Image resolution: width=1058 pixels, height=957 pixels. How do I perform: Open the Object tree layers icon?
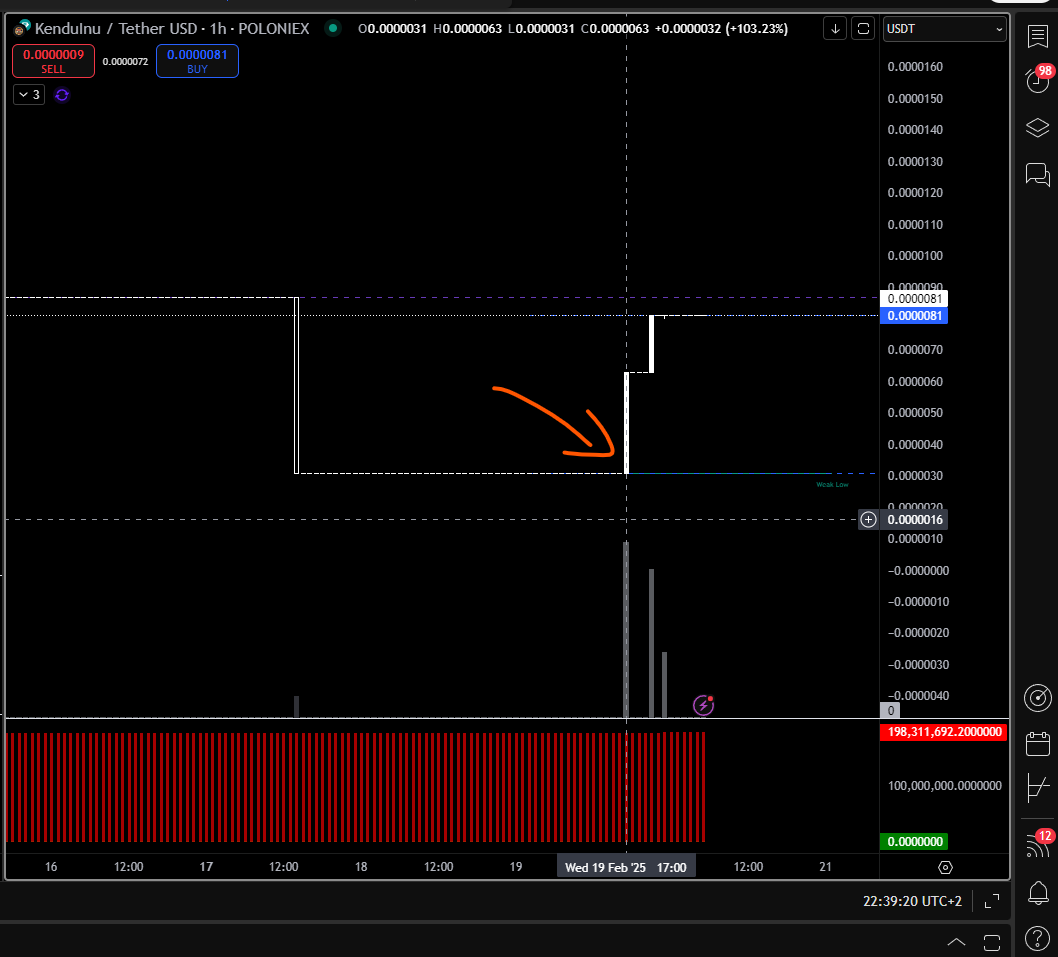[1037, 128]
